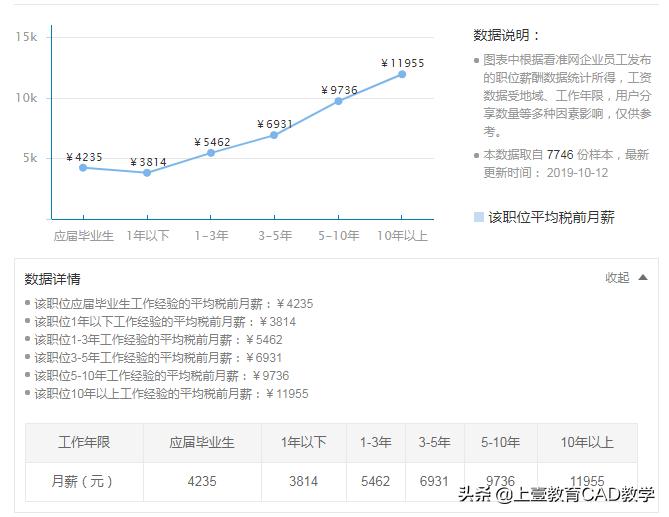Toggle the 该职位平均税前月薪 legend color square

click(479, 217)
